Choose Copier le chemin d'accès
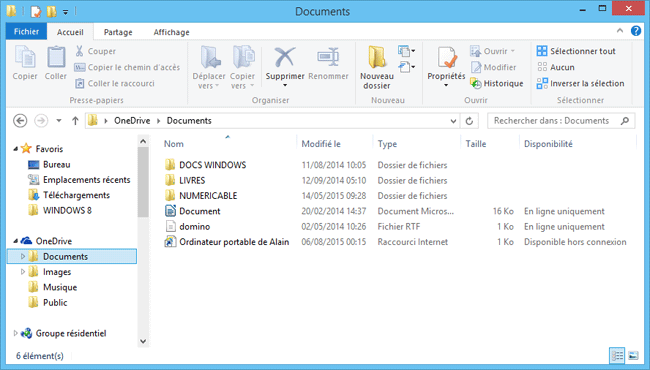This screenshot has height=370, width=650. (x=127, y=67)
